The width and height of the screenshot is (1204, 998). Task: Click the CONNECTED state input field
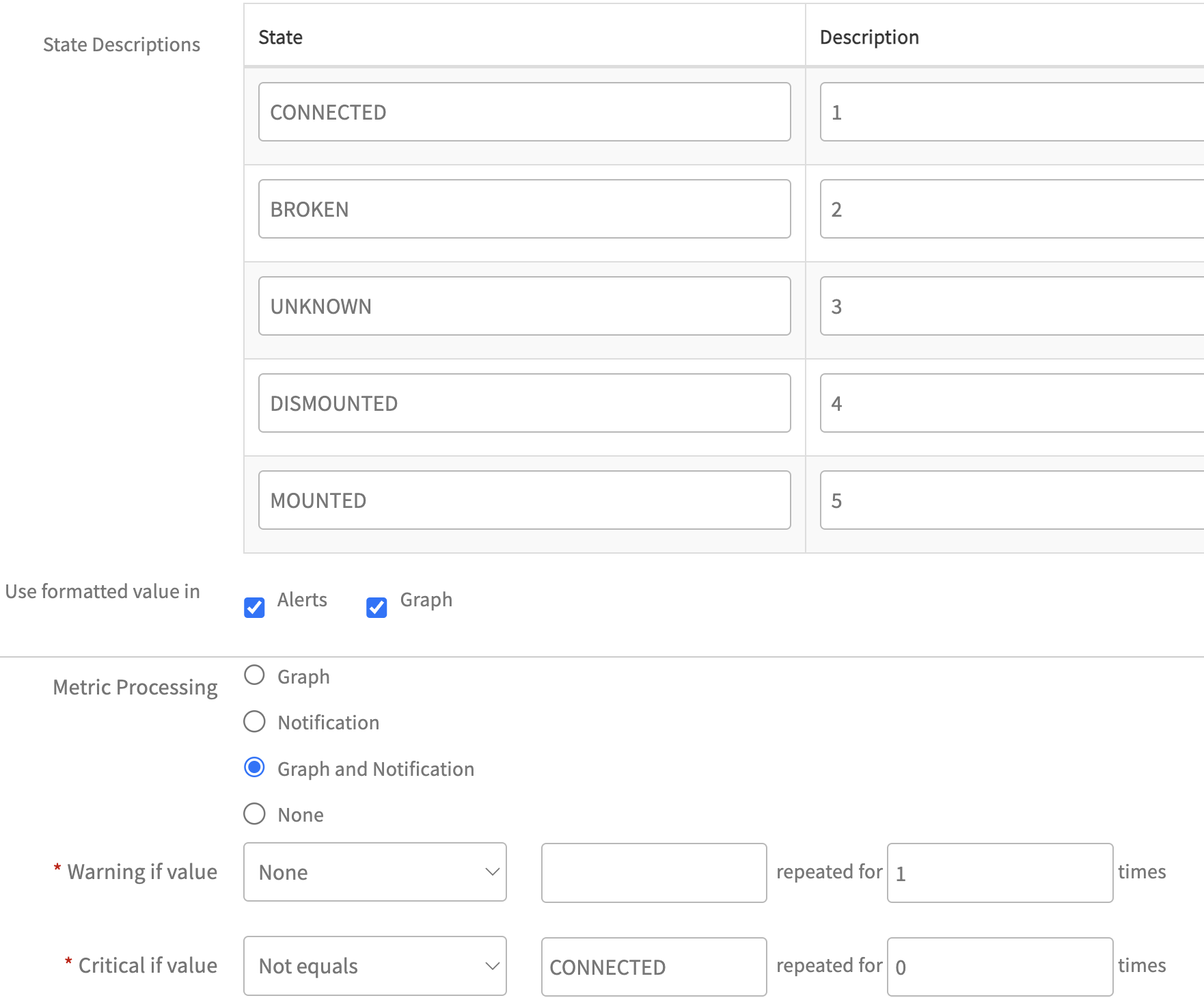coord(525,112)
